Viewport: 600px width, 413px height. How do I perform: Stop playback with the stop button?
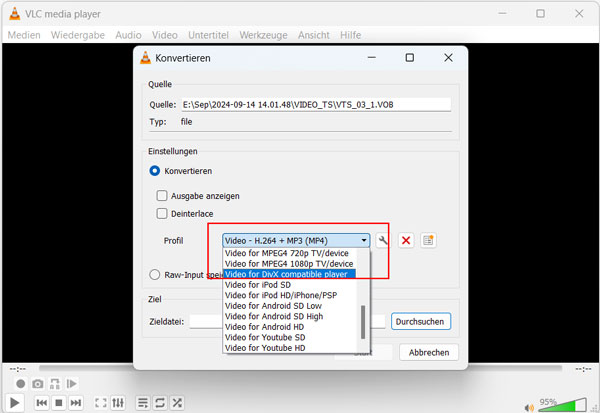click(59, 403)
